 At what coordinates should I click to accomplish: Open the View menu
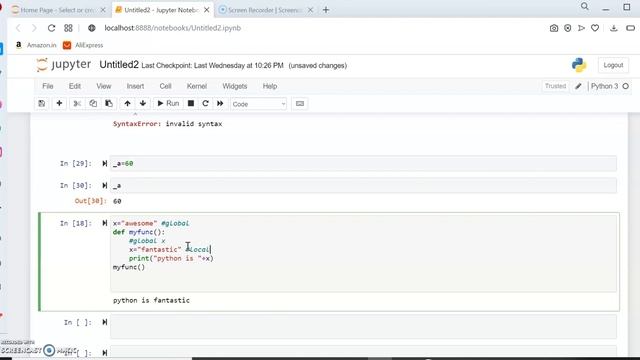pos(104,86)
